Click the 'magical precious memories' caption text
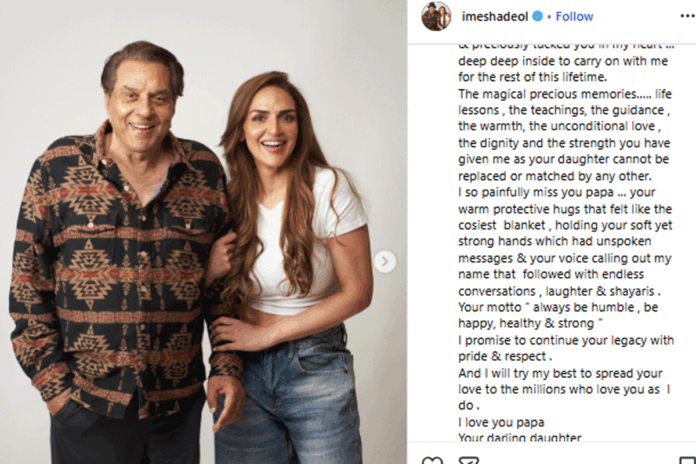 (547, 91)
